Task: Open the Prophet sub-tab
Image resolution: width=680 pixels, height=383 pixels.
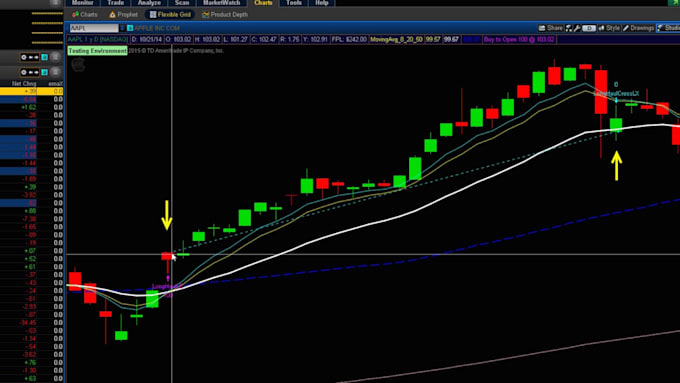Action: (124, 14)
